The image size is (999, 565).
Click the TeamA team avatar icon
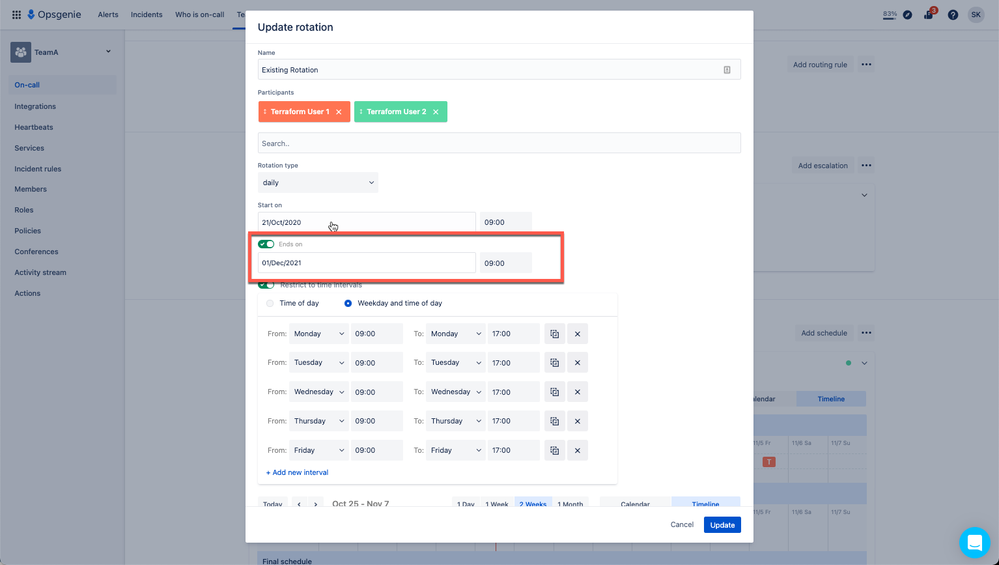click(x=20, y=52)
